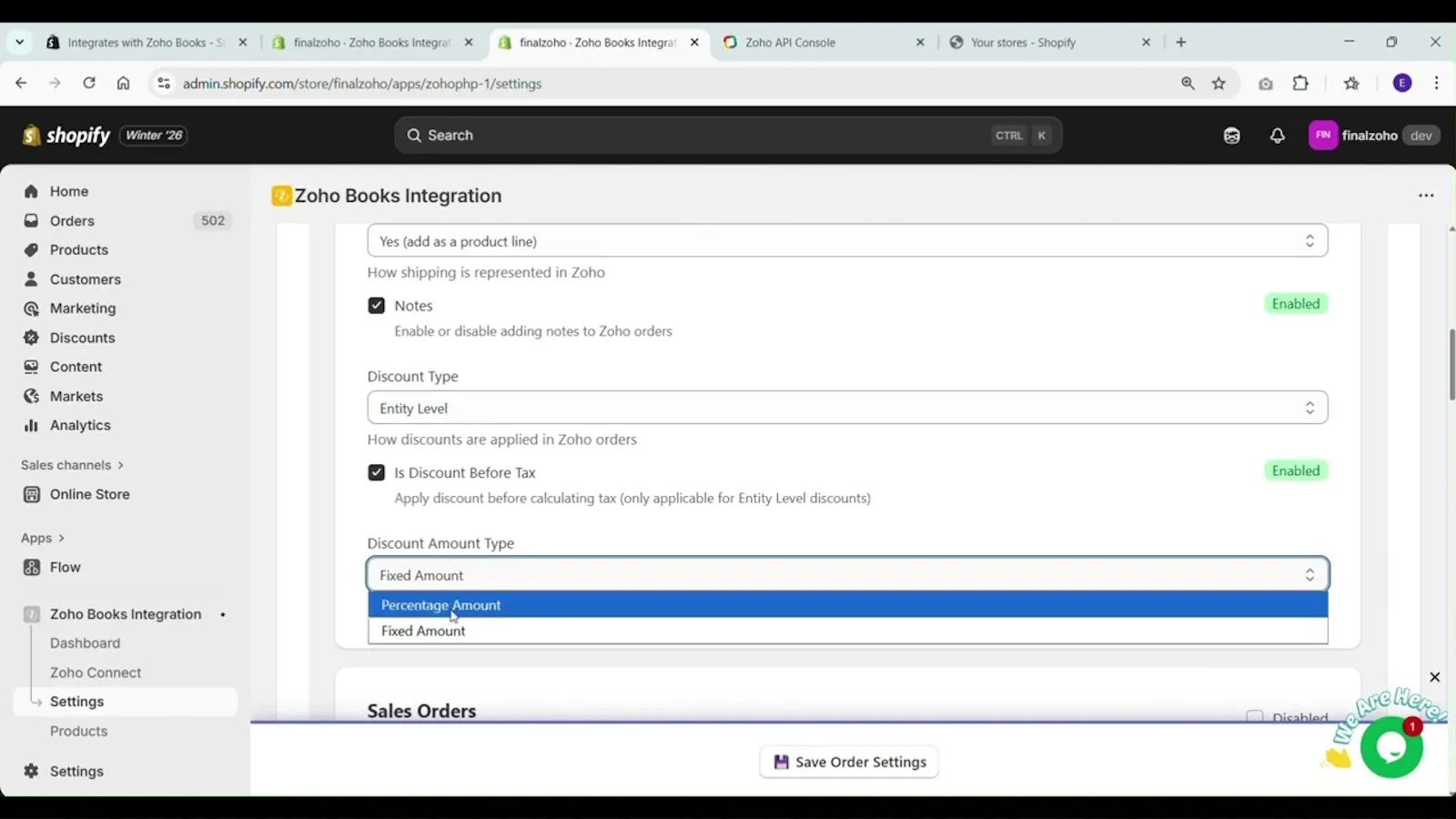
Task: Open Chrome three-dot menu
Action: [1436, 83]
